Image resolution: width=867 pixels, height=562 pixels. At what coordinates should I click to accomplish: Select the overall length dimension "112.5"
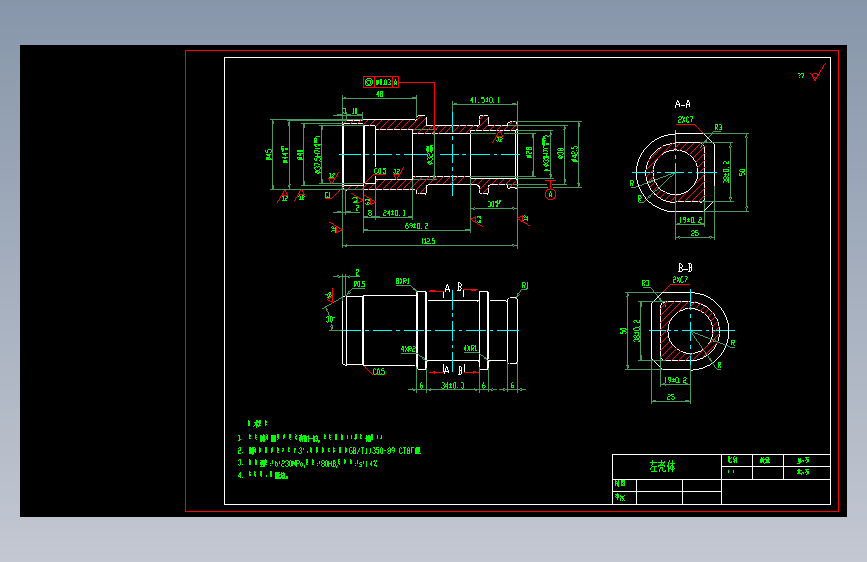428,241
